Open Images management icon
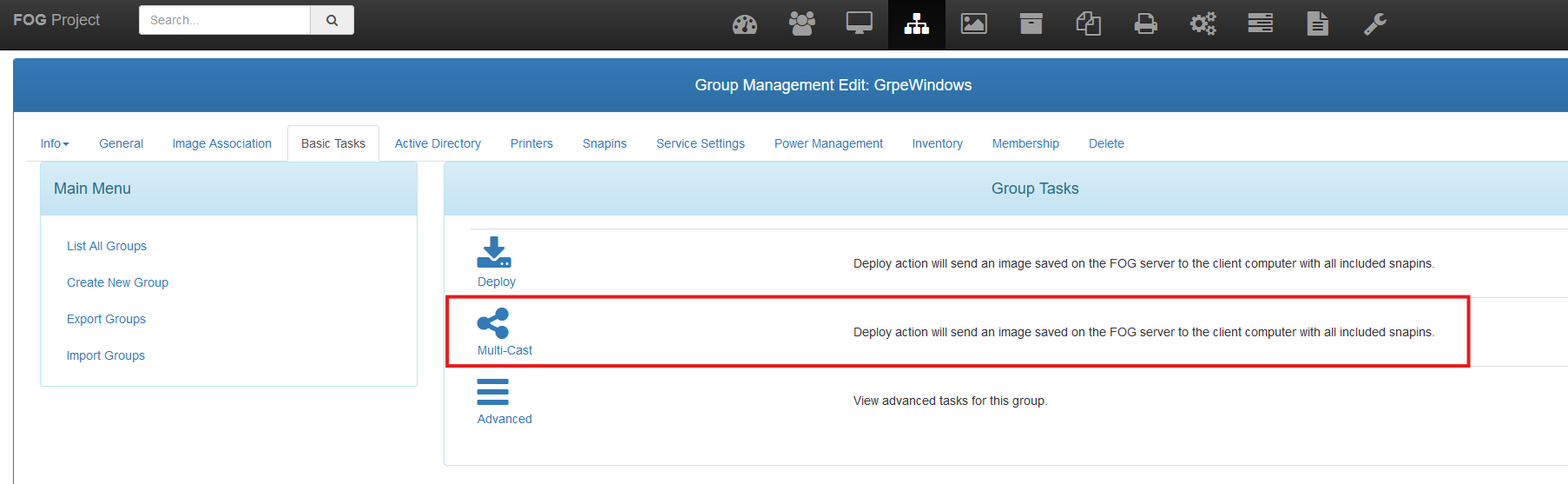 click(x=973, y=23)
